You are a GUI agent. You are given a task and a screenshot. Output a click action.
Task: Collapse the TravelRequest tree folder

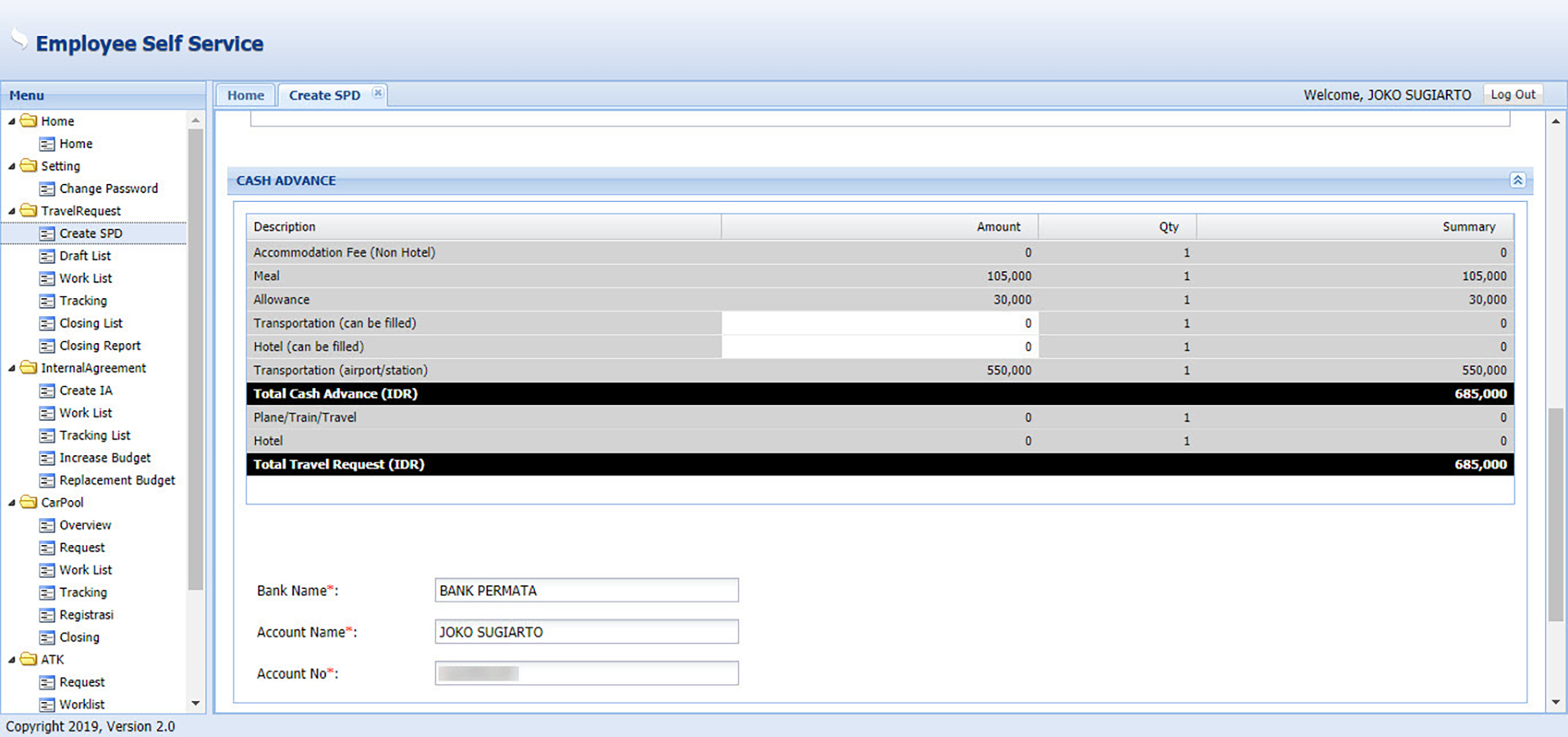click(12, 212)
